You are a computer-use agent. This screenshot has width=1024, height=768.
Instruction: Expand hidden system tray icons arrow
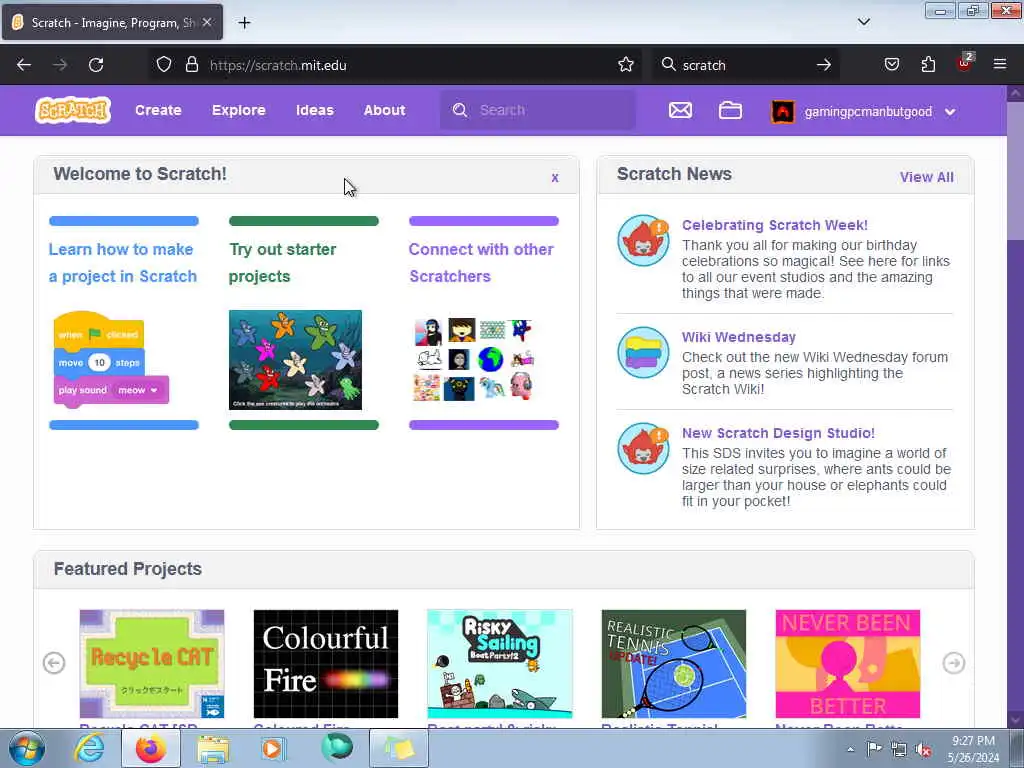pos(850,750)
